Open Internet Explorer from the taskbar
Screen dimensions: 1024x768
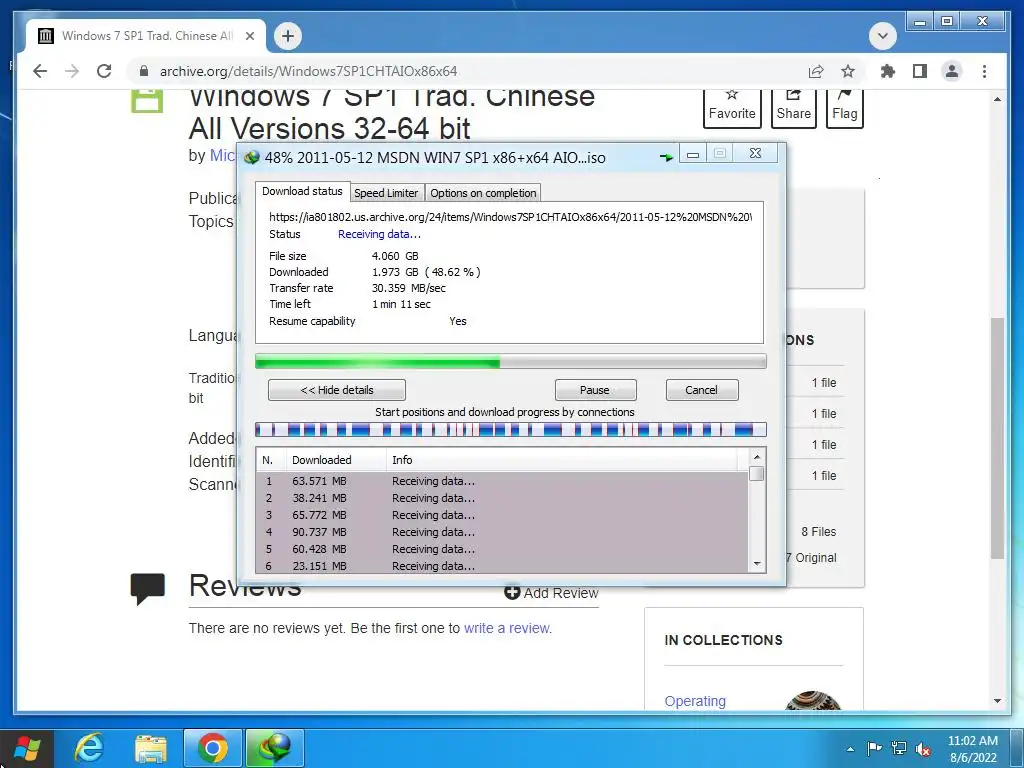(x=89, y=748)
